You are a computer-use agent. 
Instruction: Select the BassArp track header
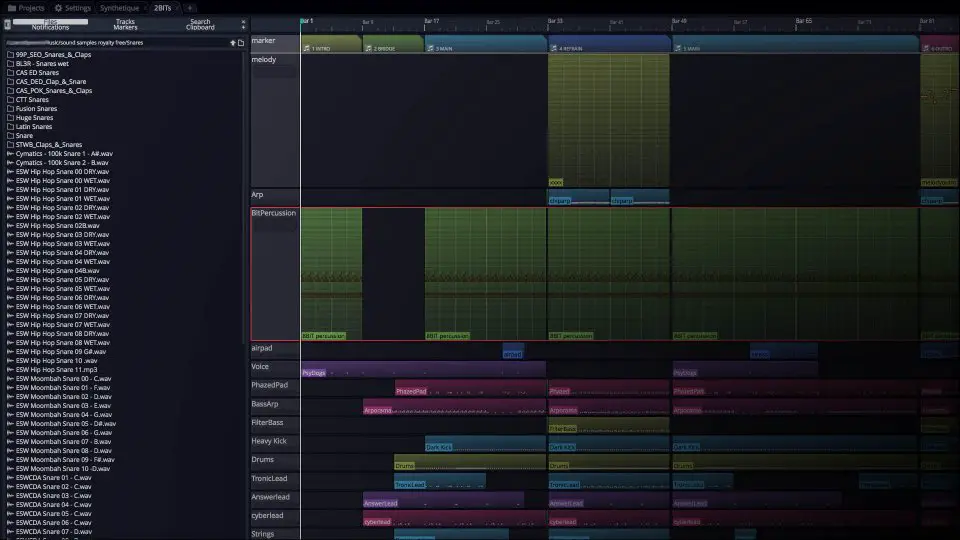[x=274, y=405]
